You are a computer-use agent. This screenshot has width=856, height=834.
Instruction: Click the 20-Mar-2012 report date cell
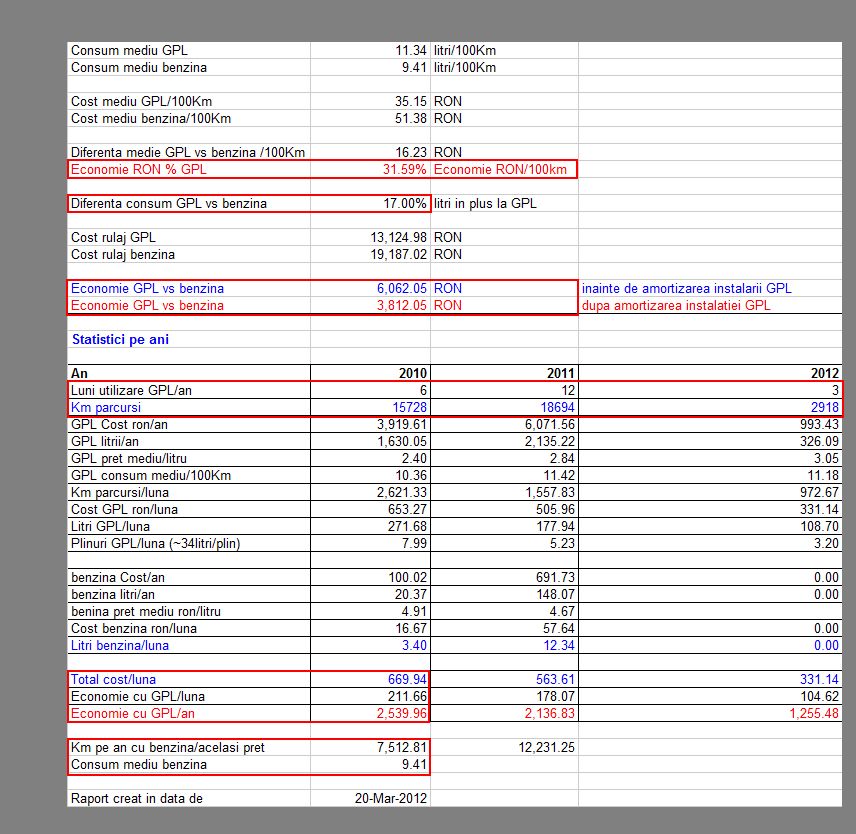pyautogui.click(x=394, y=798)
